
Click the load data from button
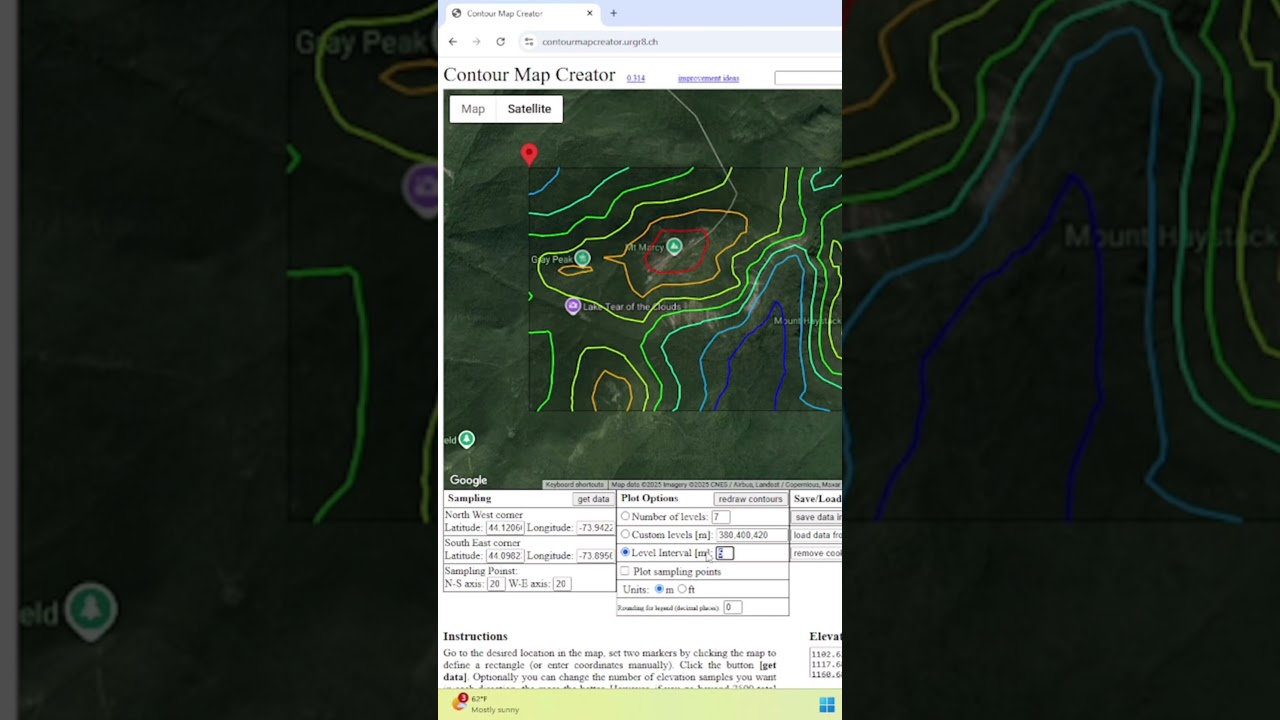817,535
